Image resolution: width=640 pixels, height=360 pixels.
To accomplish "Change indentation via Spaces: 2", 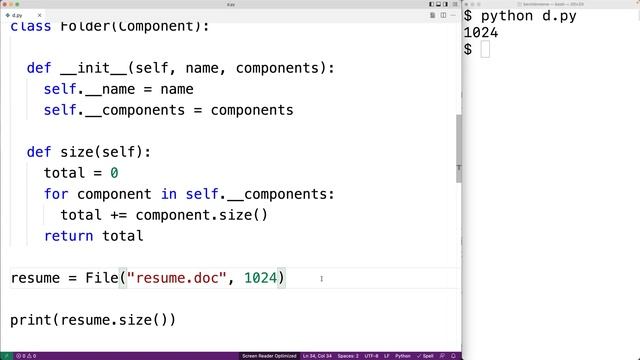I will coord(348,356).
